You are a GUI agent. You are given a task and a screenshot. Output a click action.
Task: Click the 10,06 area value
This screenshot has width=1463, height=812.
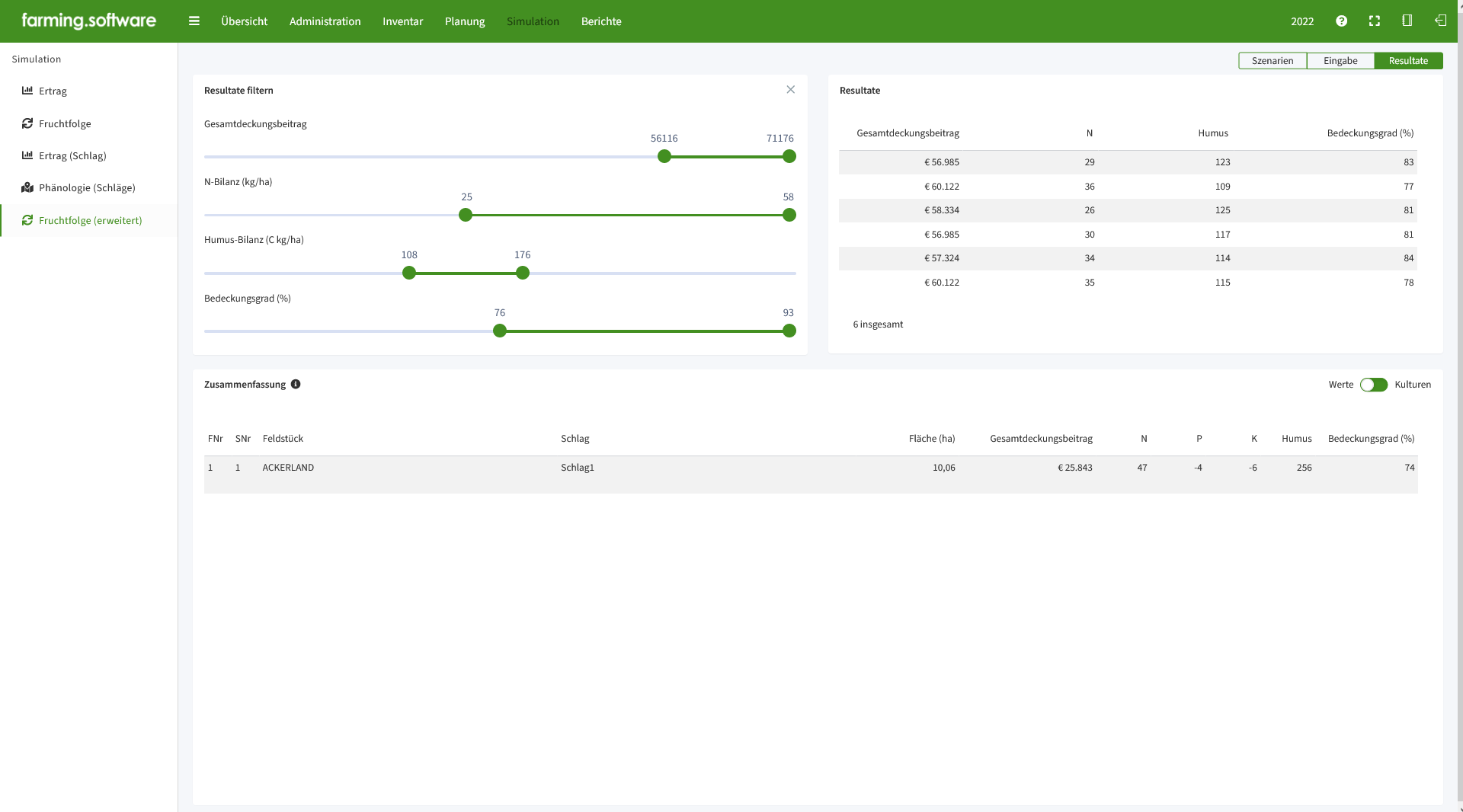click(943, 468)
